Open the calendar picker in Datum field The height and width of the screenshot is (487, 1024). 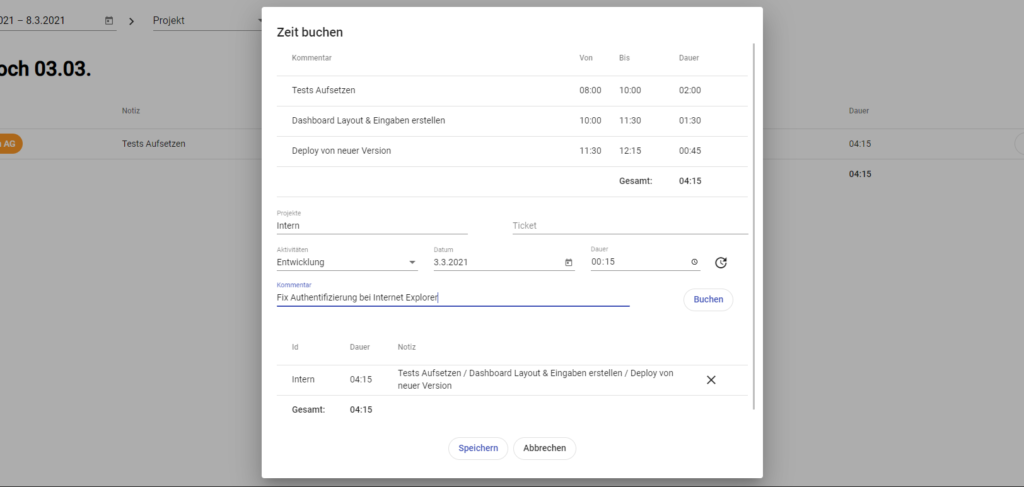pyautogui.click(x=568, y=263)
